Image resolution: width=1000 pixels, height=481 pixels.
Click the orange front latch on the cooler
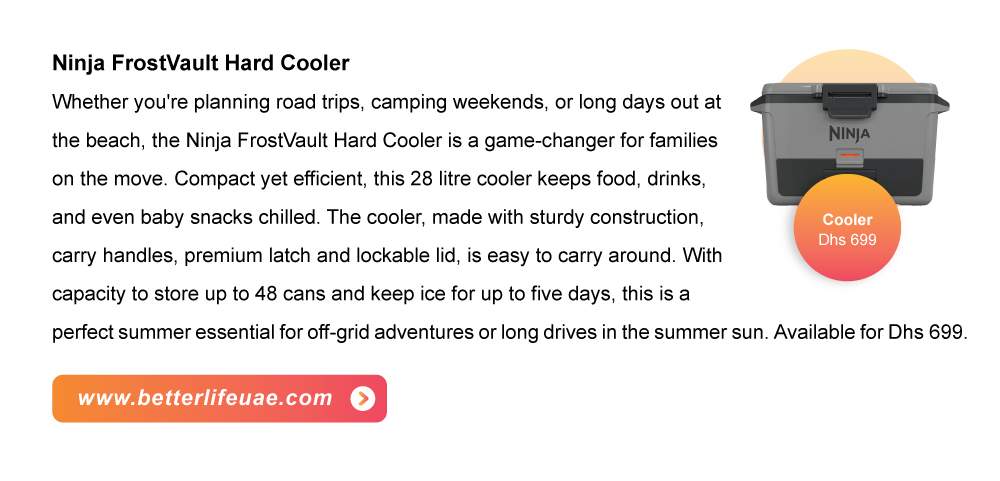[x=849, y=155]
